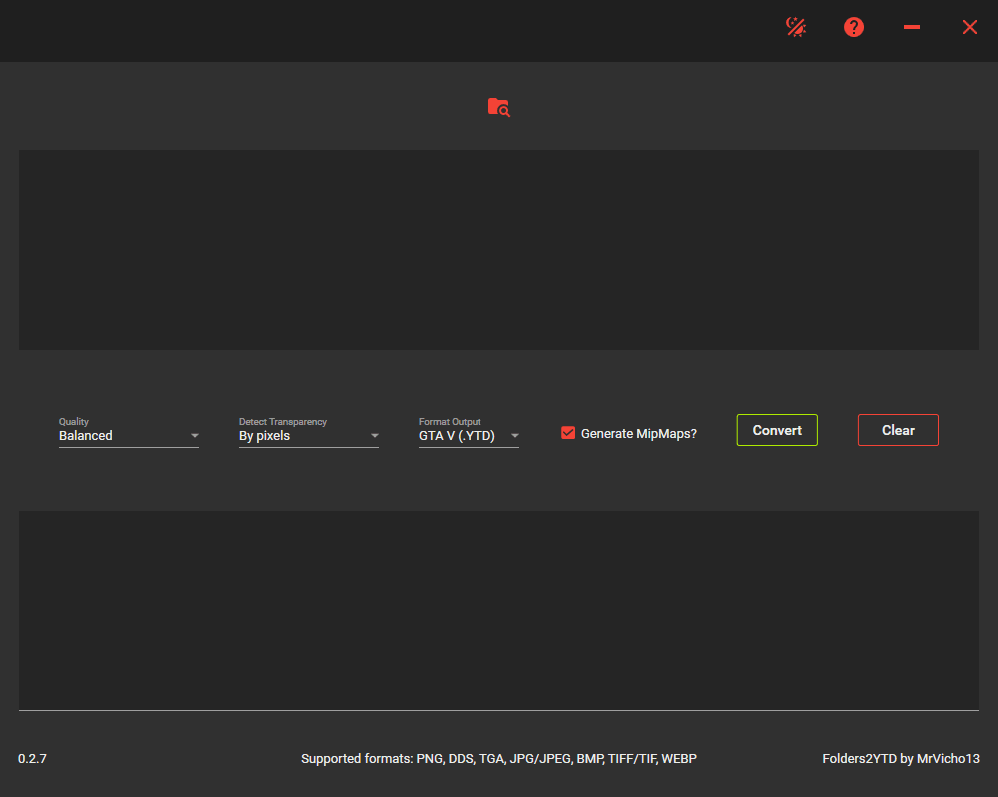Click the "Folders2YTD by MrVicho13" credit
The image size is (998, 797).
point(900,759)
